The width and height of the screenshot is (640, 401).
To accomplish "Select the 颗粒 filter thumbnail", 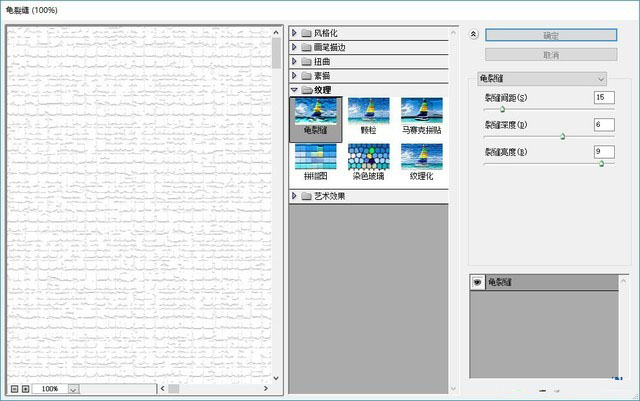I will point(368,115).
